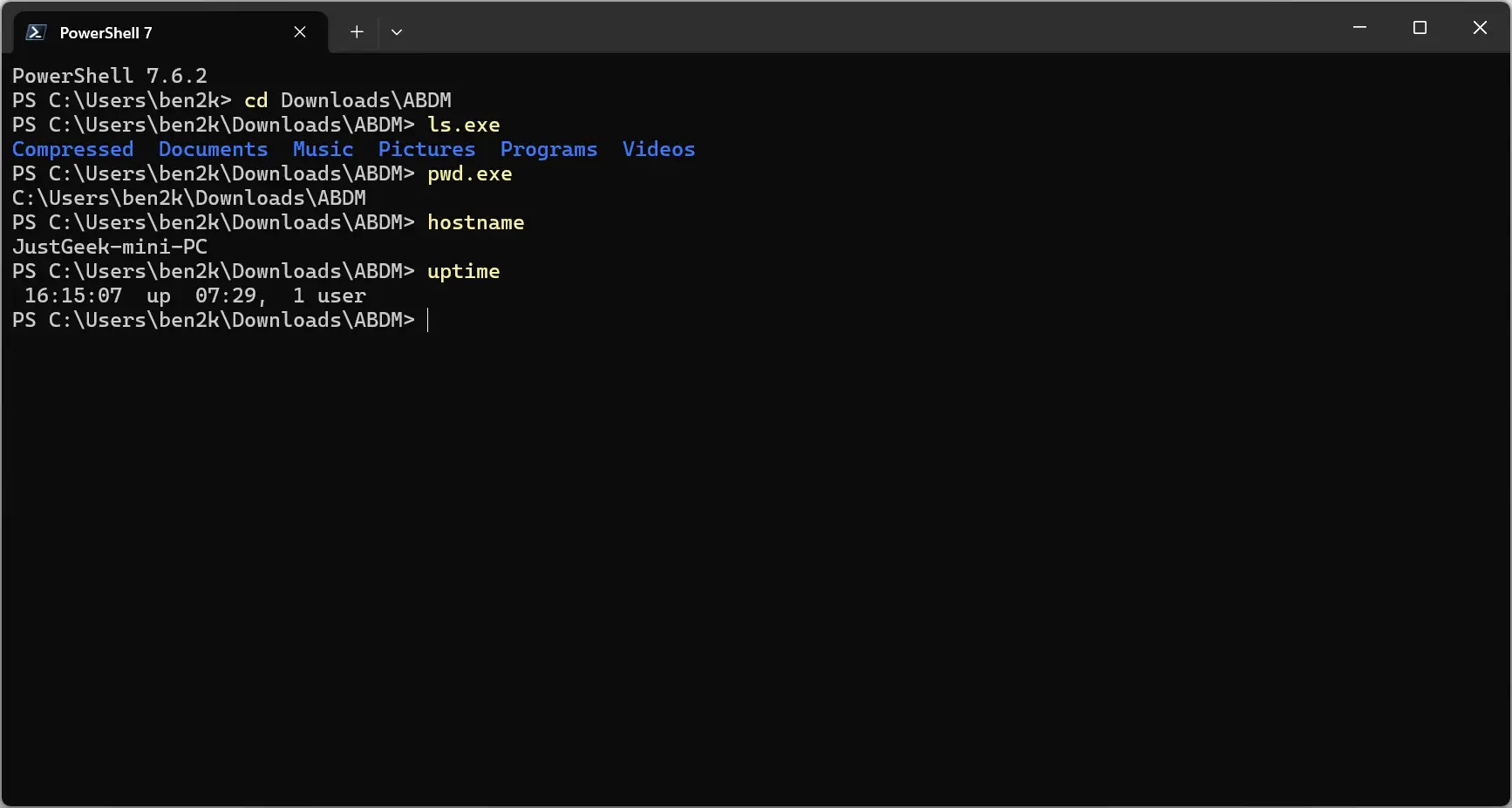Maximize the terminal window

(x=1420, y=28)
